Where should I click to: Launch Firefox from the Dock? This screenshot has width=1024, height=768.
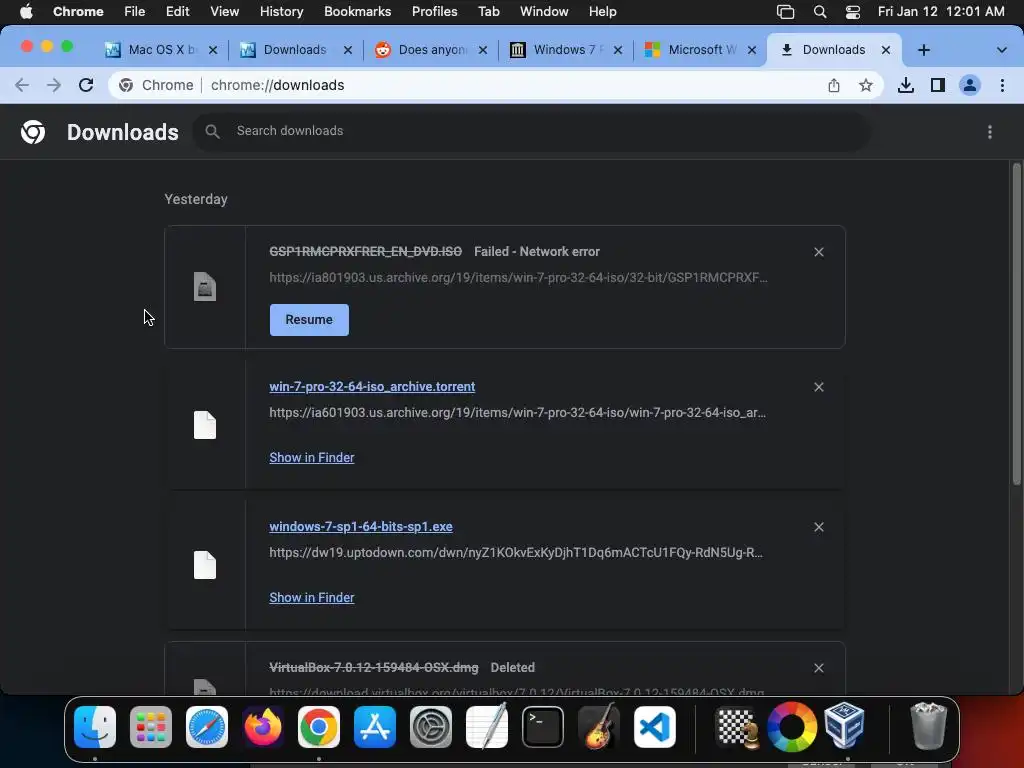[263, 727]
